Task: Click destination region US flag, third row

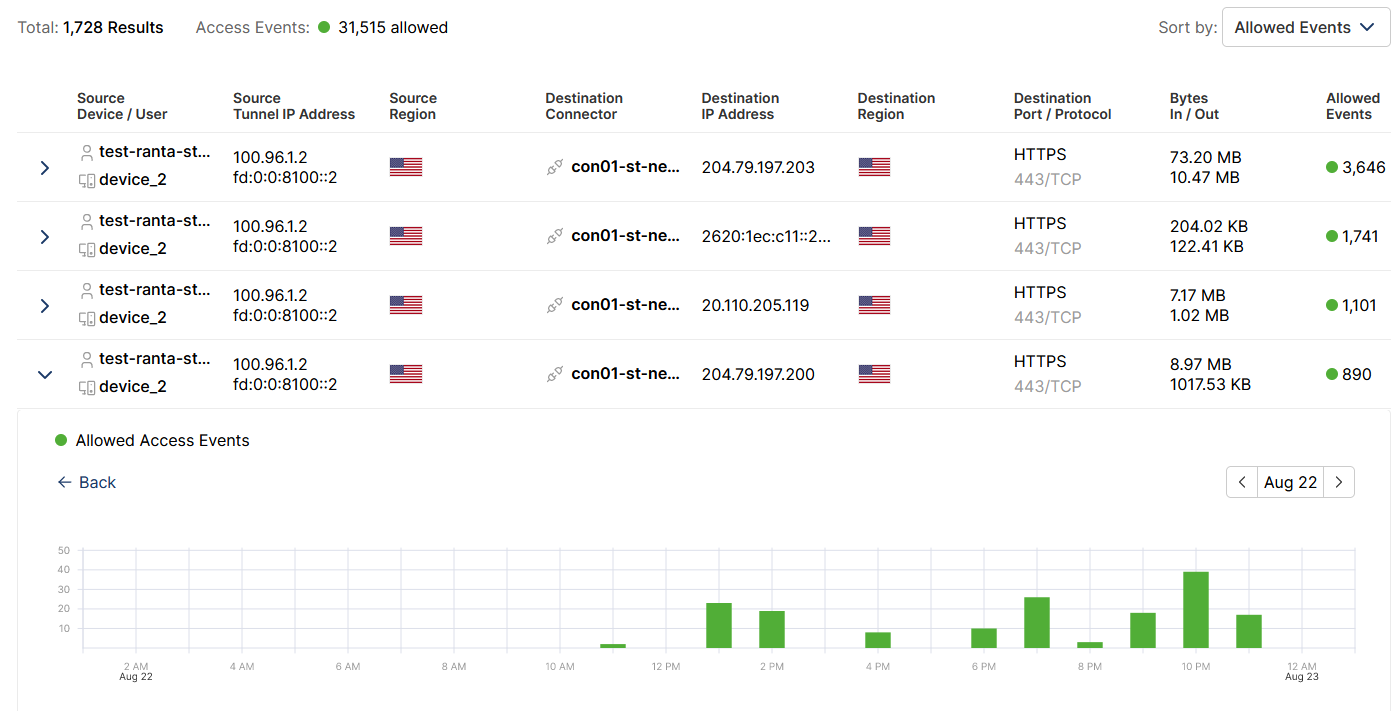Action: point(874,305)
